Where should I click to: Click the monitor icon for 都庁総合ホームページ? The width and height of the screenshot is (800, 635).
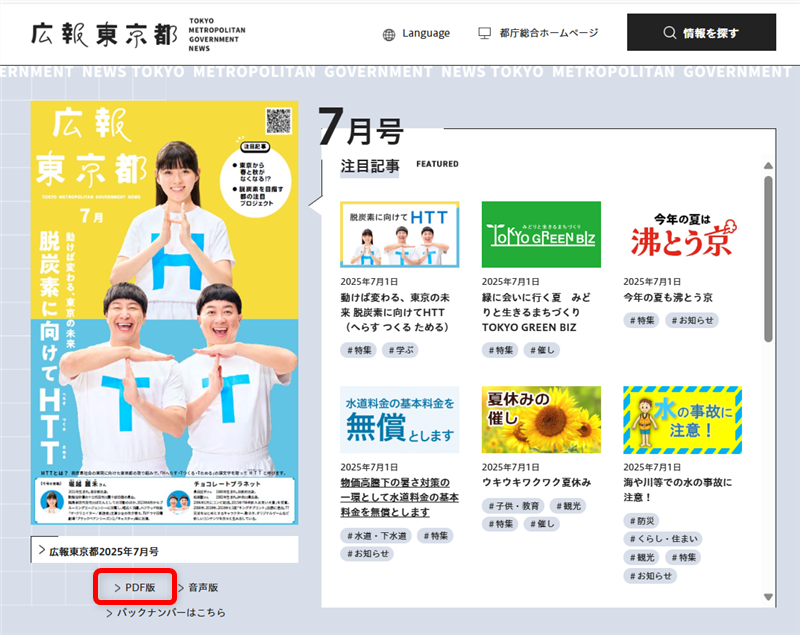pos(485,33)
